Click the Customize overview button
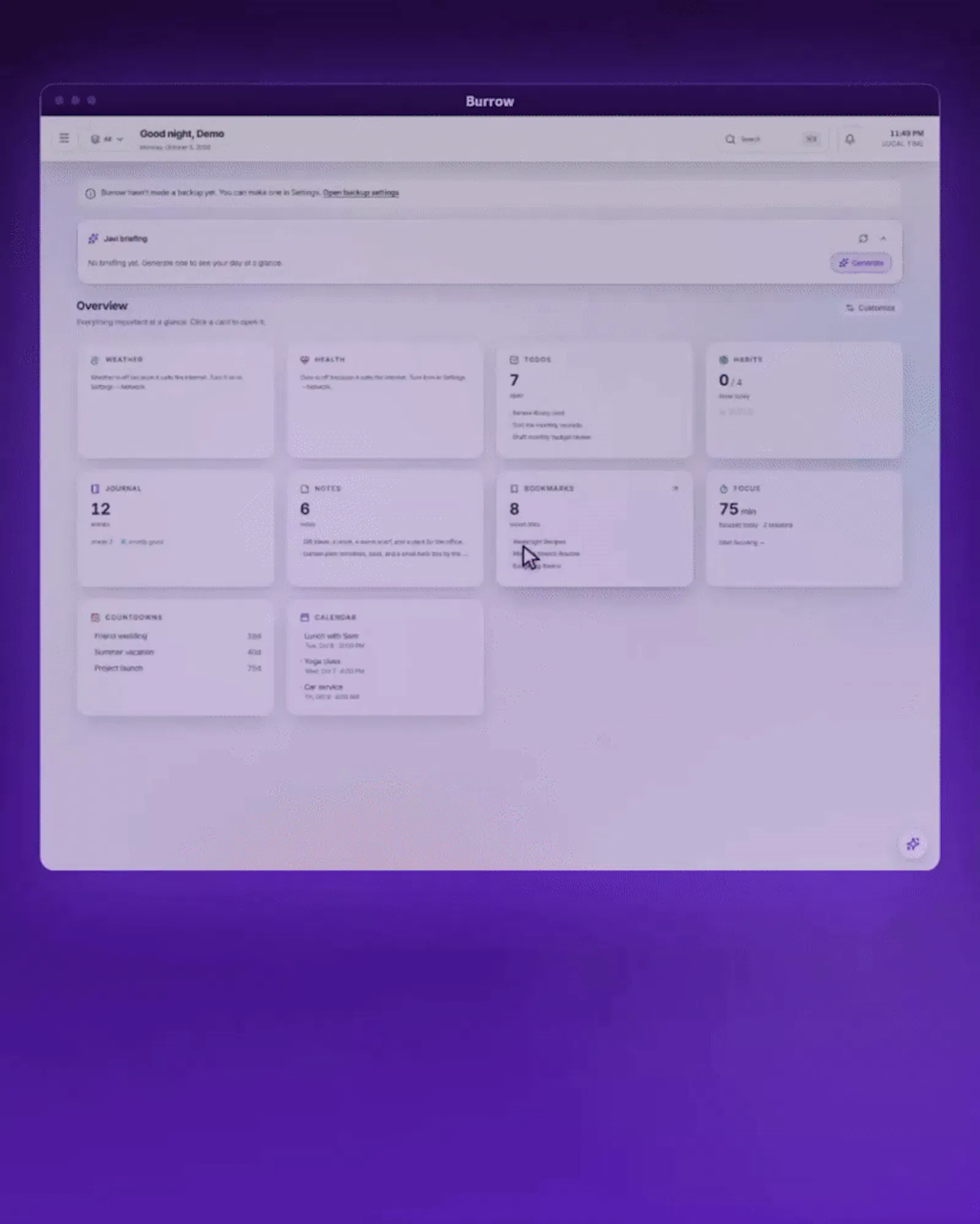This screenshot has height=1224, width=980. (x=870, y=308)
